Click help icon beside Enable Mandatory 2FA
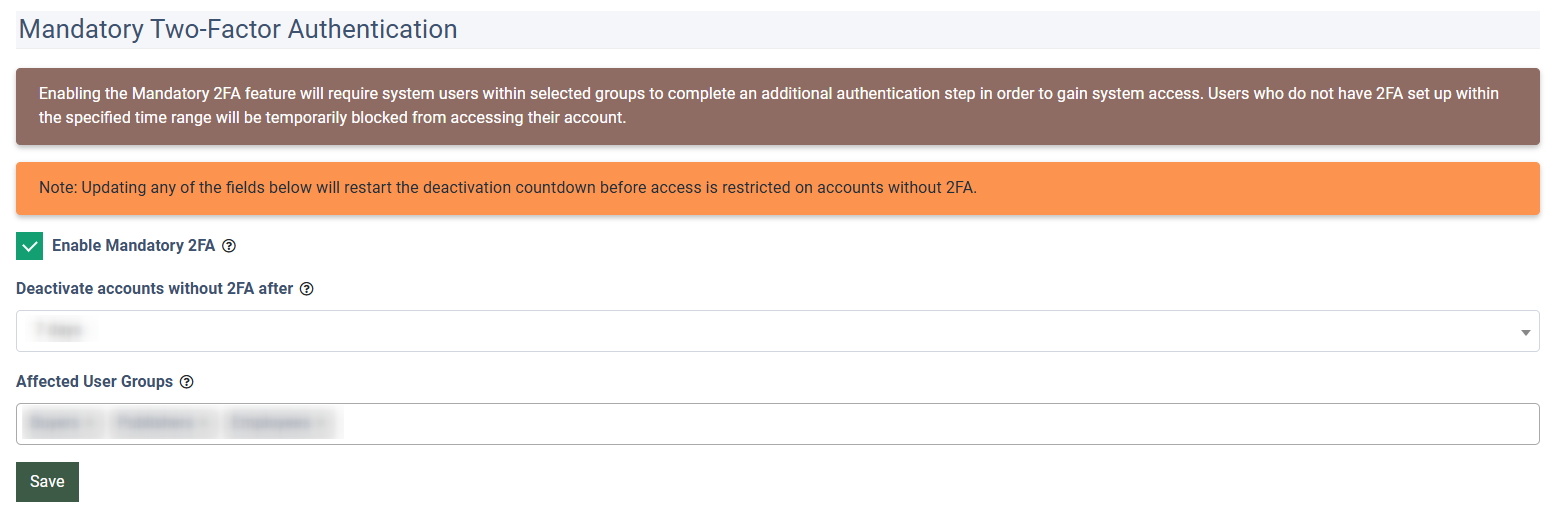 click(x=229, y=246)
